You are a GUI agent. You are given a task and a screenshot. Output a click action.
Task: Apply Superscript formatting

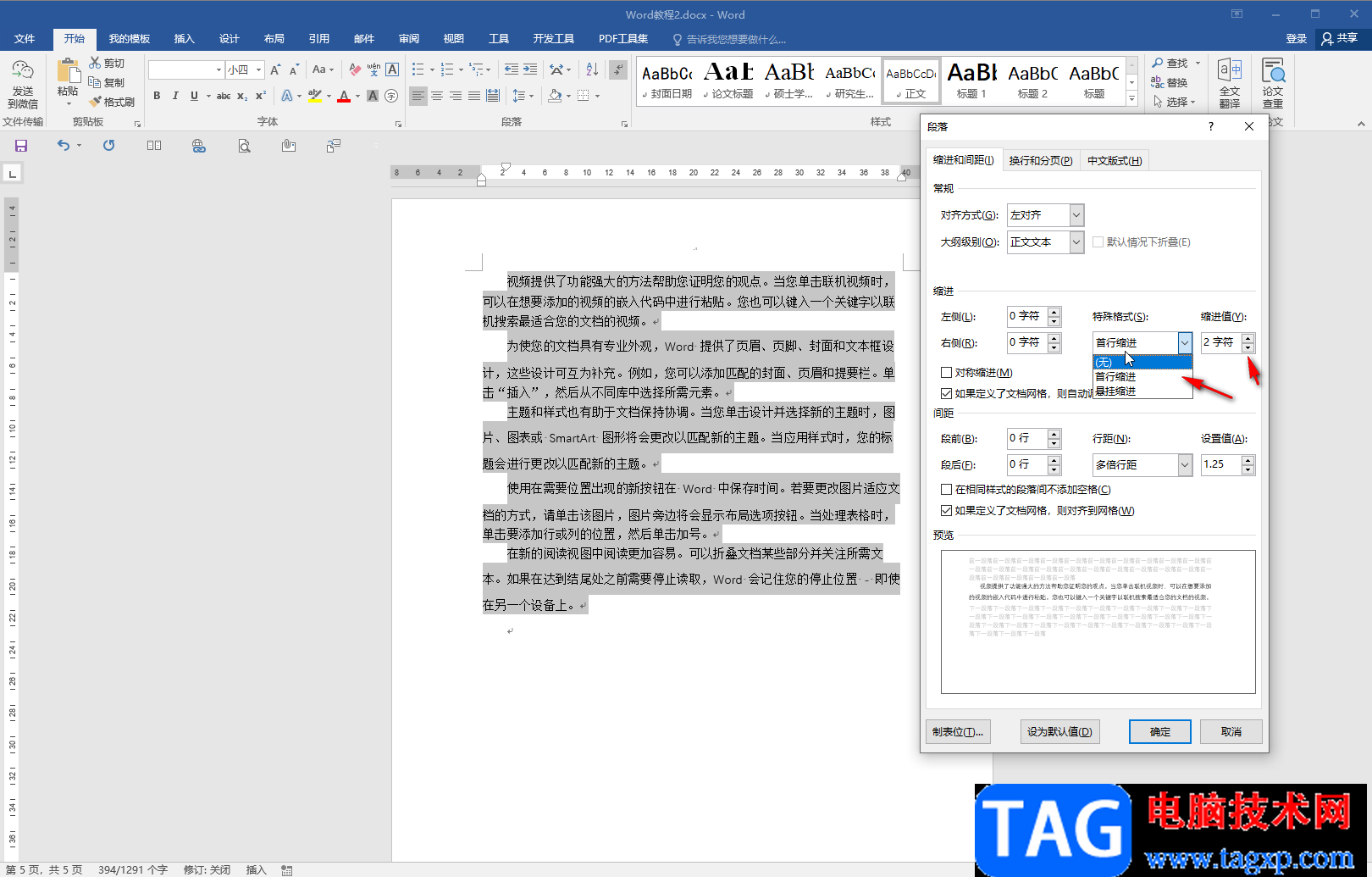(261, 96)
